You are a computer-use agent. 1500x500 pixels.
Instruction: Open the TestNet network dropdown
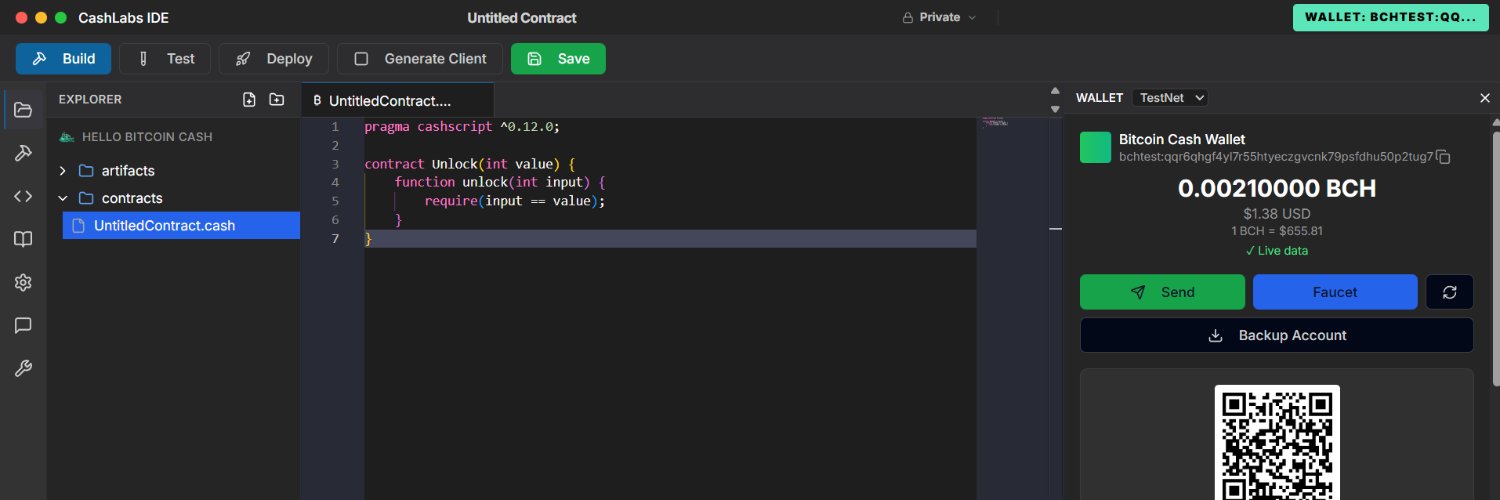tap(1170, 97)
